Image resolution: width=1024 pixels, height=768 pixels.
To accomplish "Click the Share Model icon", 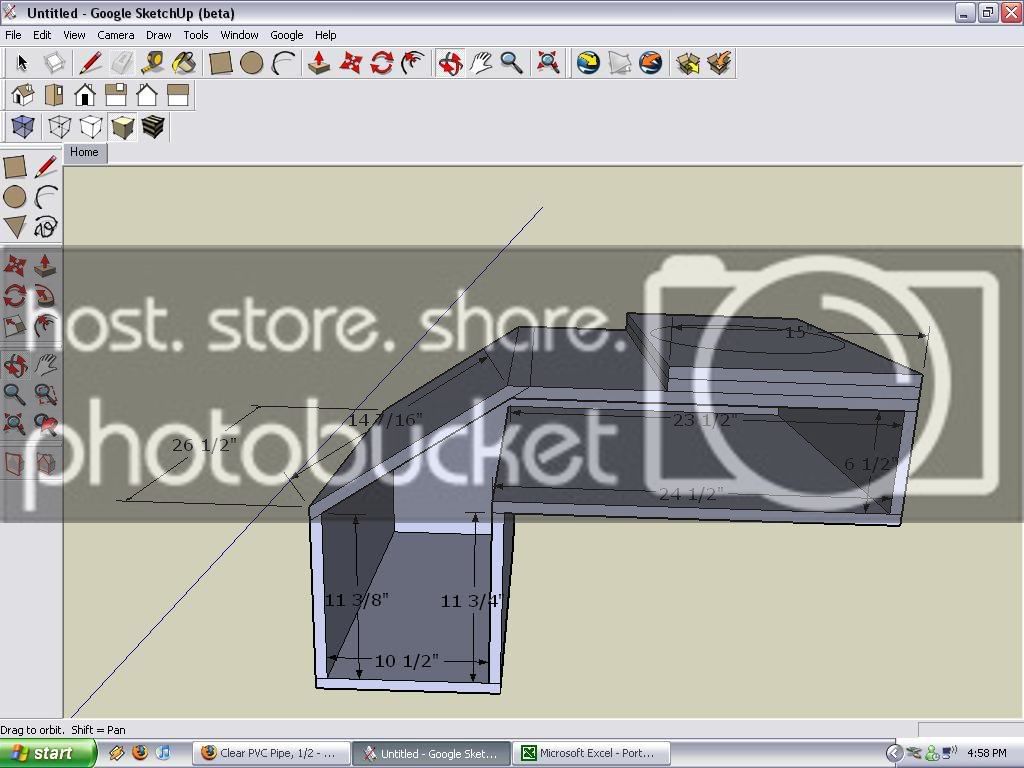I will [719, 63].
